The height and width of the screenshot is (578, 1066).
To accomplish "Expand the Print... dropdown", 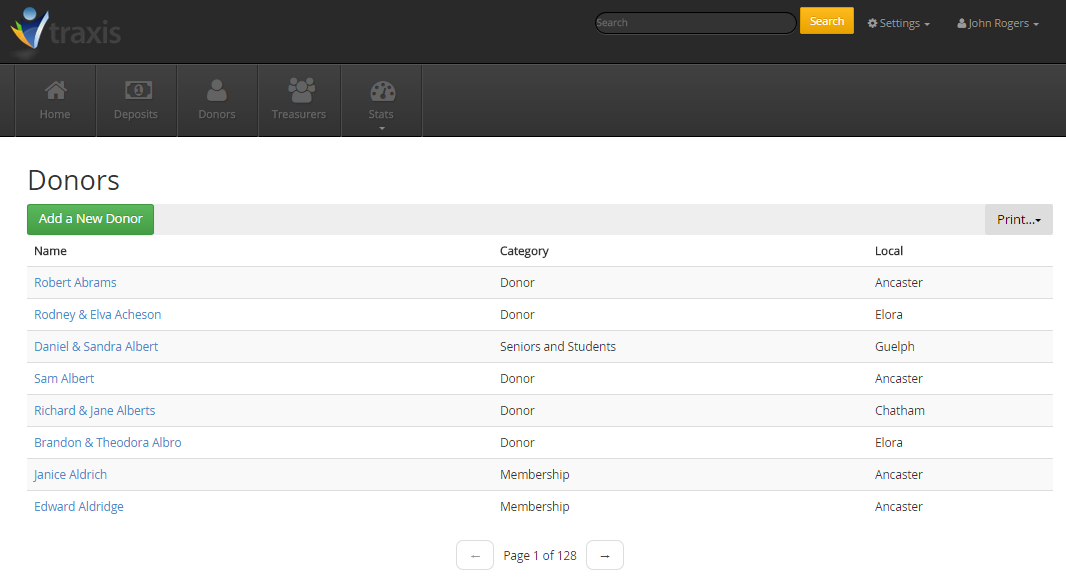I will (1018, 219).
